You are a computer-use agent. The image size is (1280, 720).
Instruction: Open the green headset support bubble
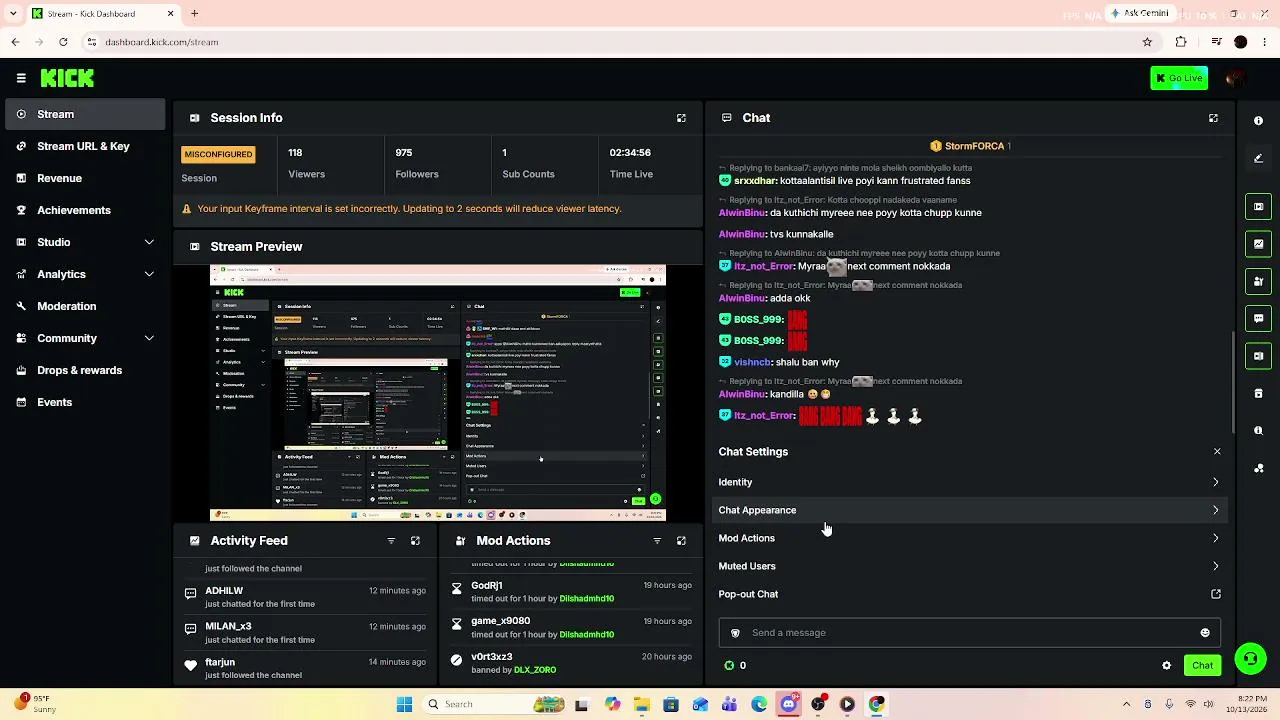(1250, 659)
